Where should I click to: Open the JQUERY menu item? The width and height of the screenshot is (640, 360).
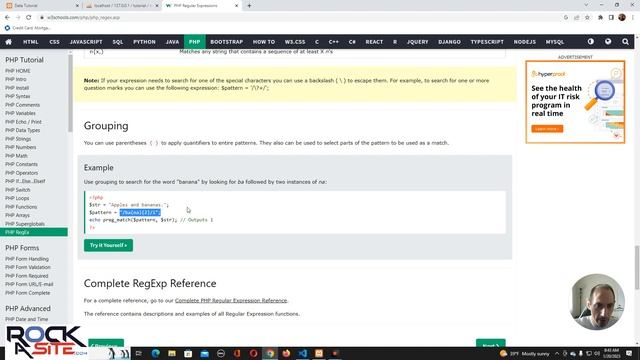pyautogui.click(x=418, y=42)
